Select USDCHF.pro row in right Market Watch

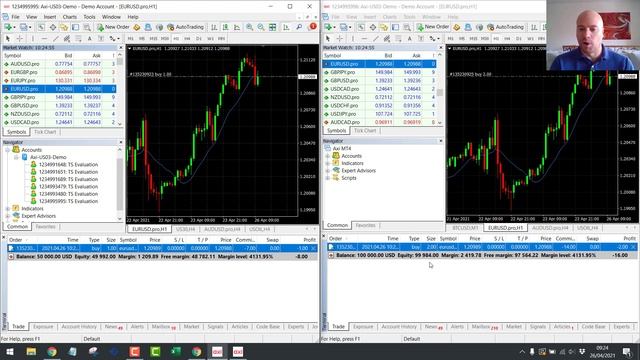pos(379,105)
